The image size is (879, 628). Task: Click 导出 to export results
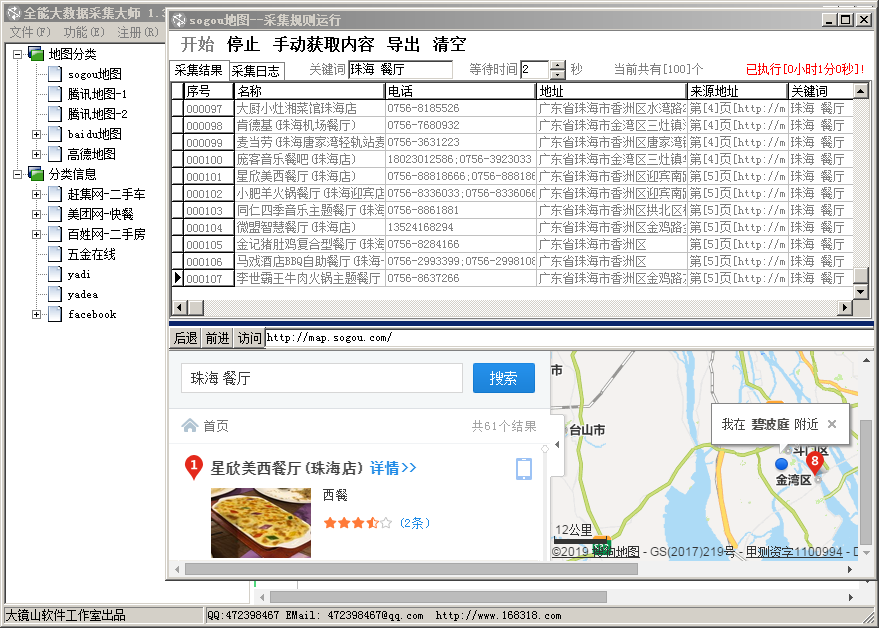(404, 44)
